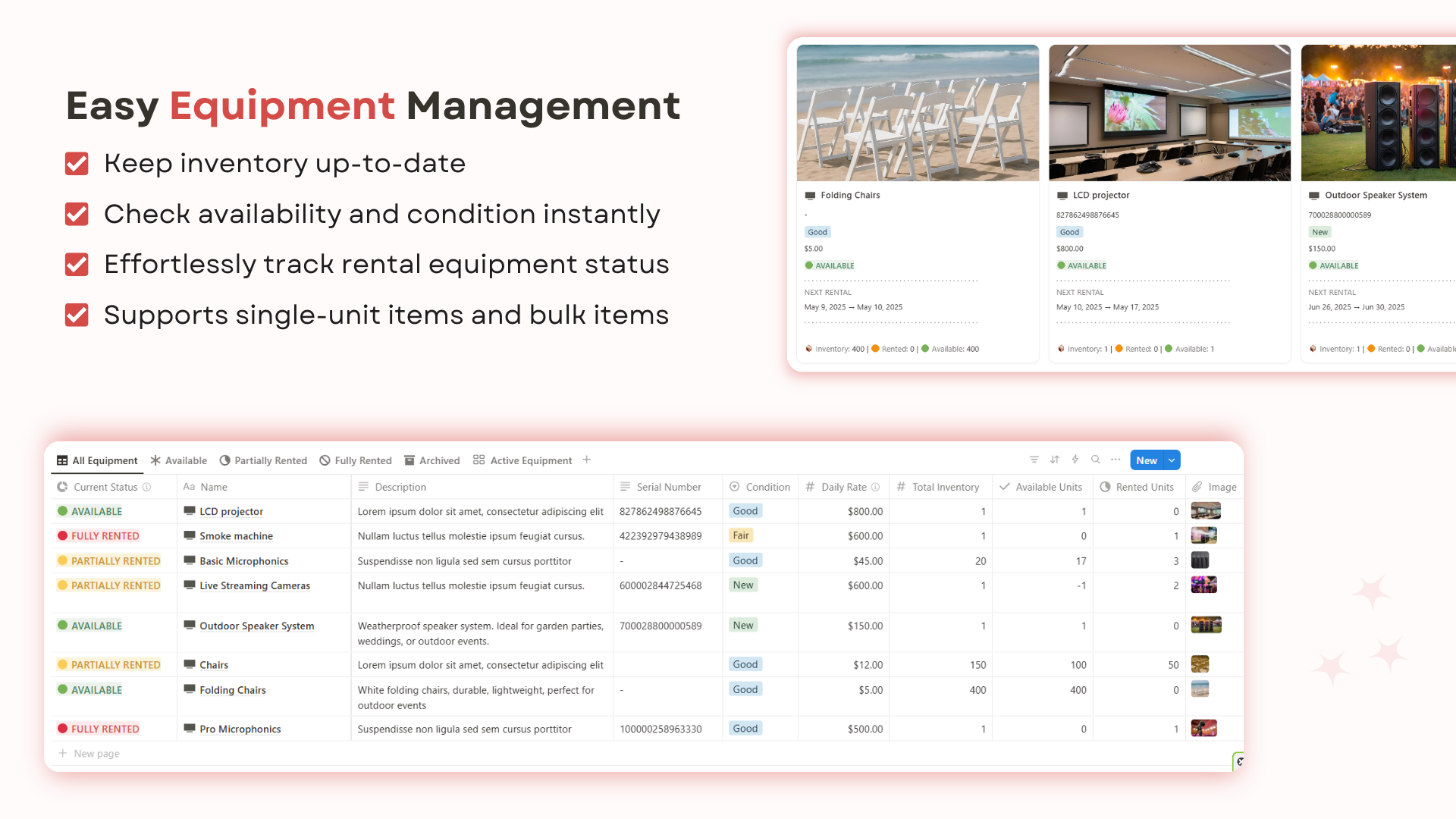Click the FULLY RENTED status for Smoke machine

click(x=99, y=536)
